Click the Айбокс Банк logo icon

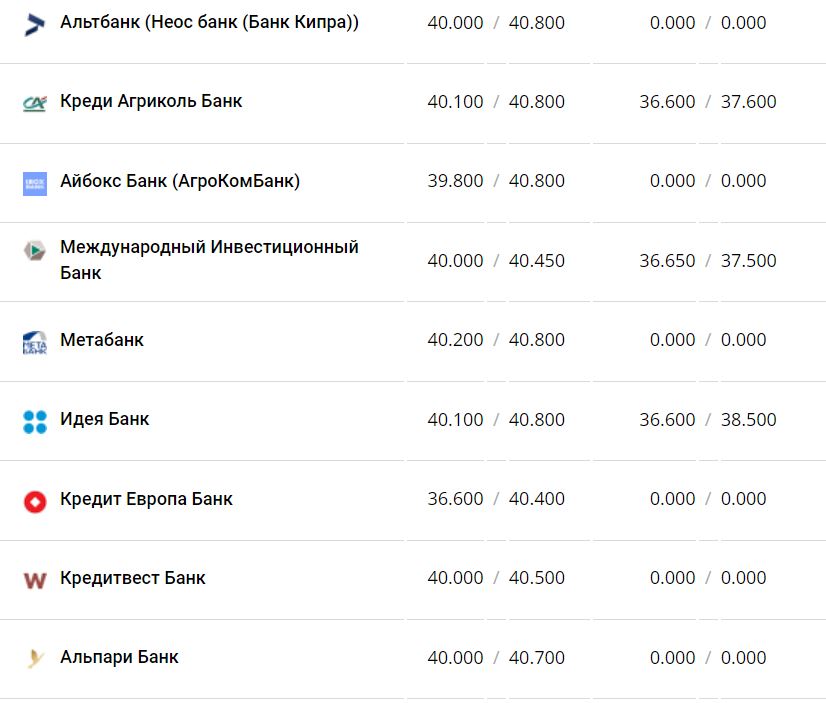35,183
